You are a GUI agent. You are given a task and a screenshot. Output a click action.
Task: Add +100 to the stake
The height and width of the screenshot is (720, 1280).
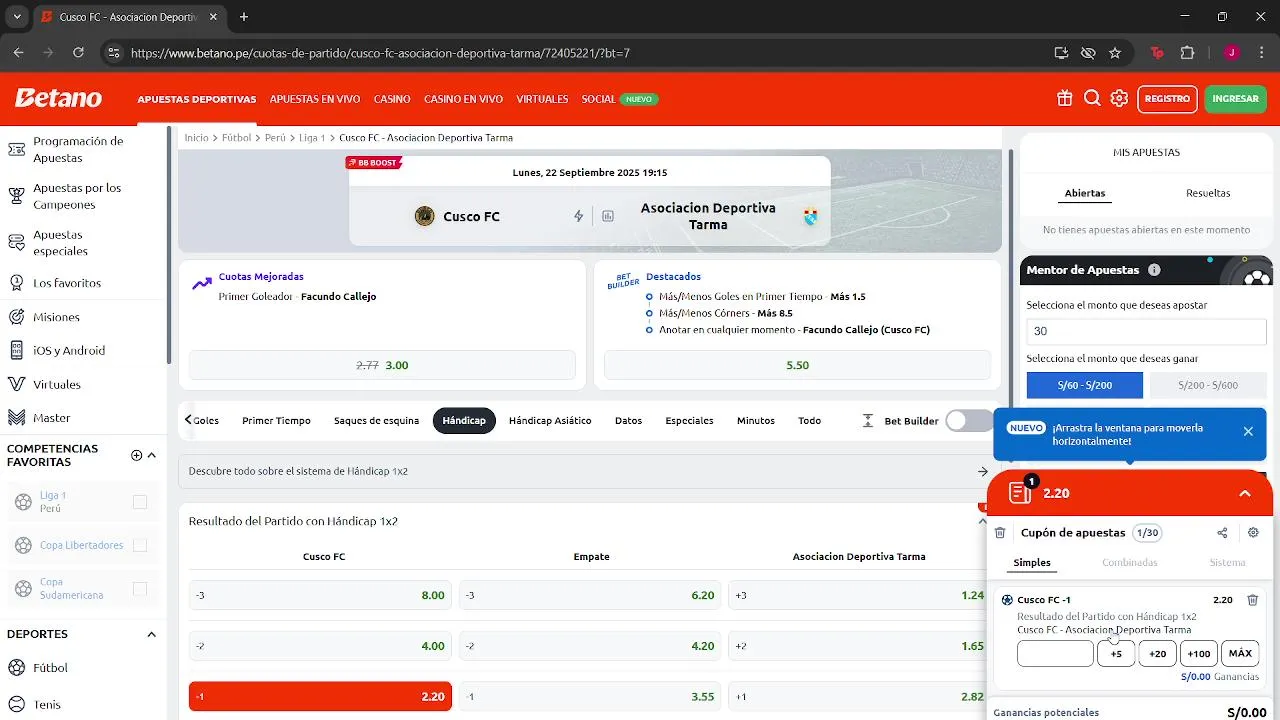pyautogui.click(x=1198, y=654)
